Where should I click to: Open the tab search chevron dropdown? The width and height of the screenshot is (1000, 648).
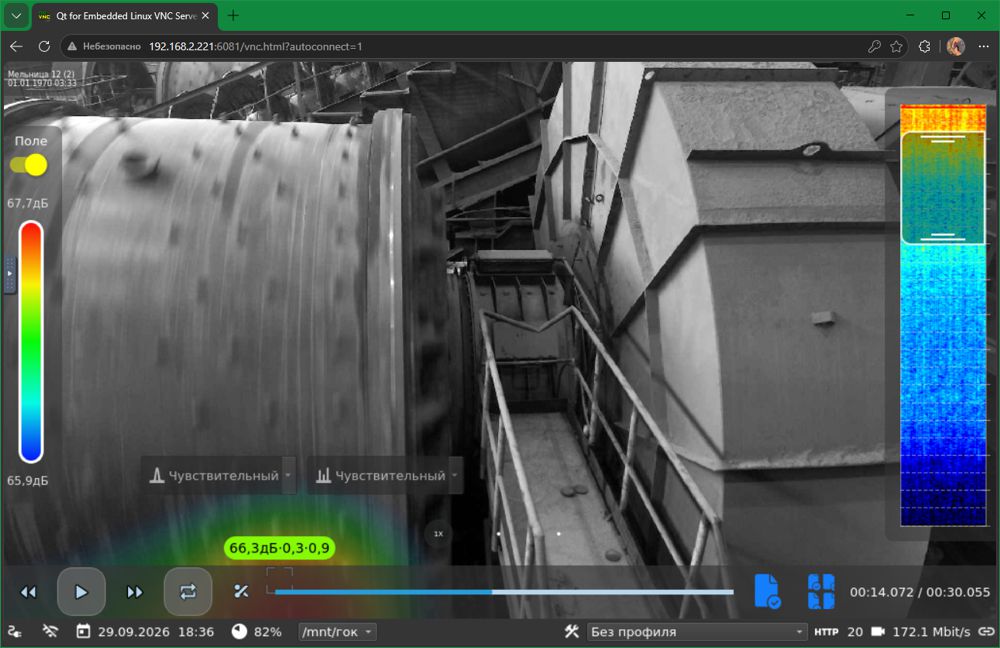point(16,16)
